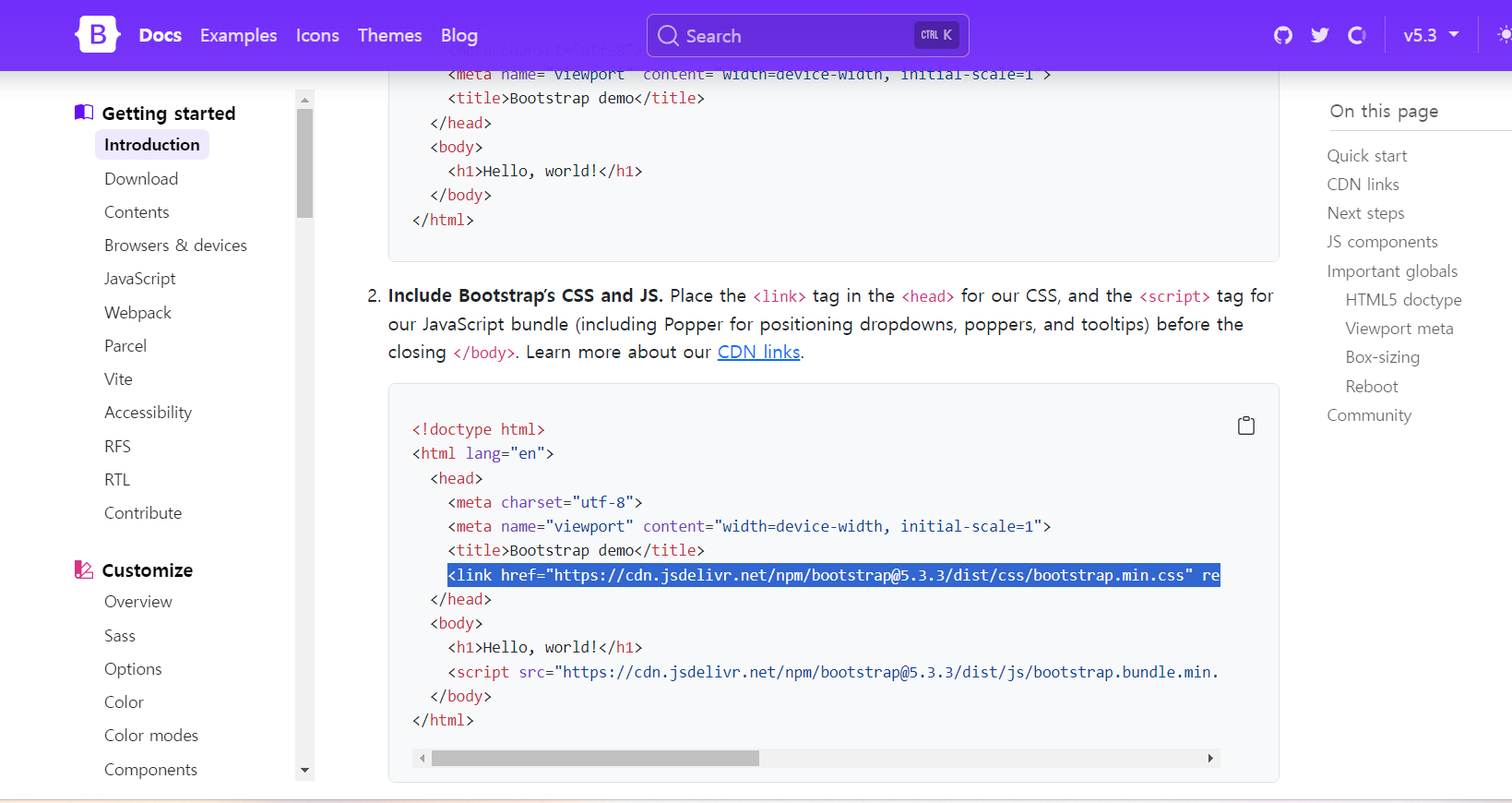Go to Download page
Image resolution: width=1512 pixels, height=803 pixels.
point(141,179)
